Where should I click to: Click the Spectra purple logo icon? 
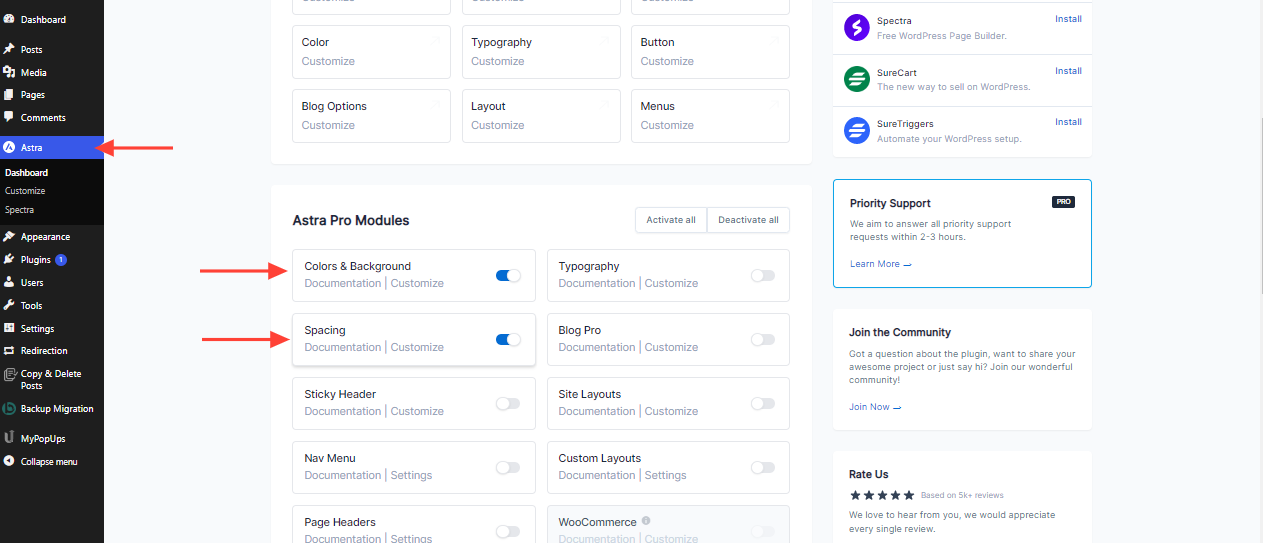click(x=857, y=27)
